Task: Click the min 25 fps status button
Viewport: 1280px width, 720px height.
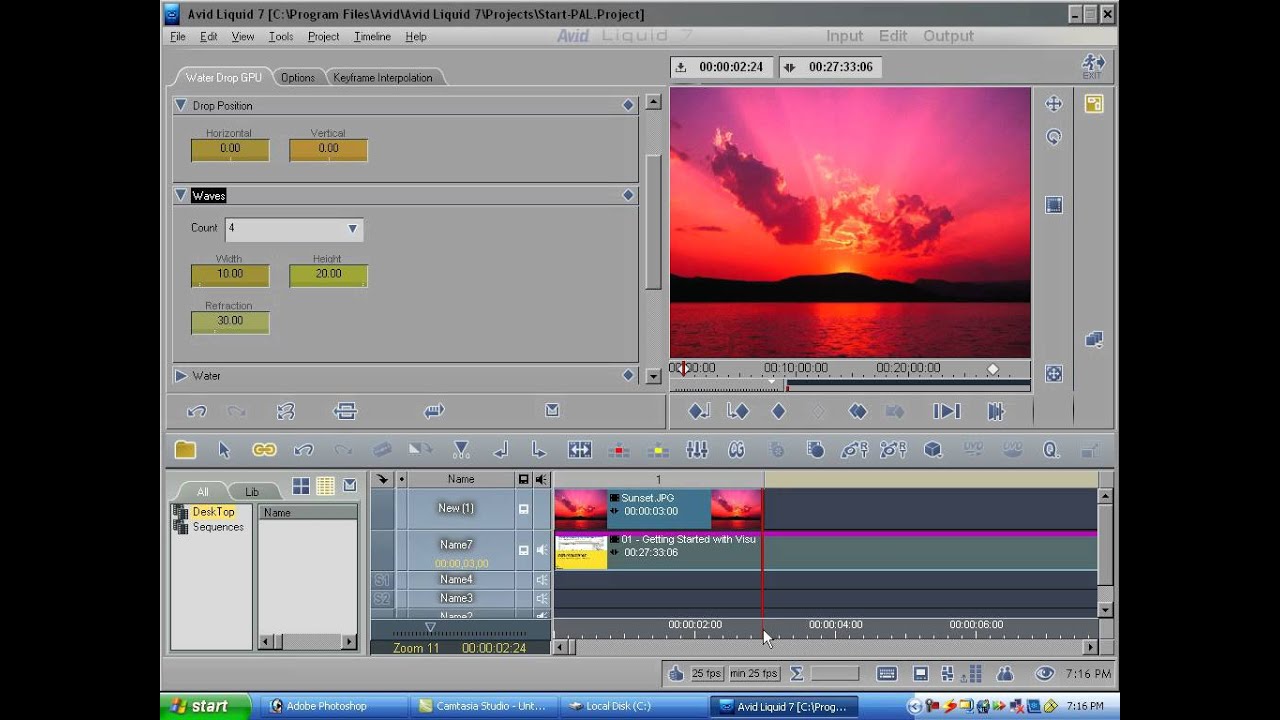Action: [754, 674]
